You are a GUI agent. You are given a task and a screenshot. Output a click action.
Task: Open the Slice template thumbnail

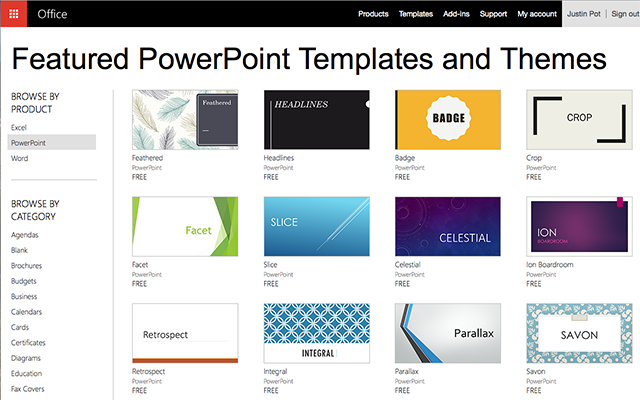click(x=316, y=227)
